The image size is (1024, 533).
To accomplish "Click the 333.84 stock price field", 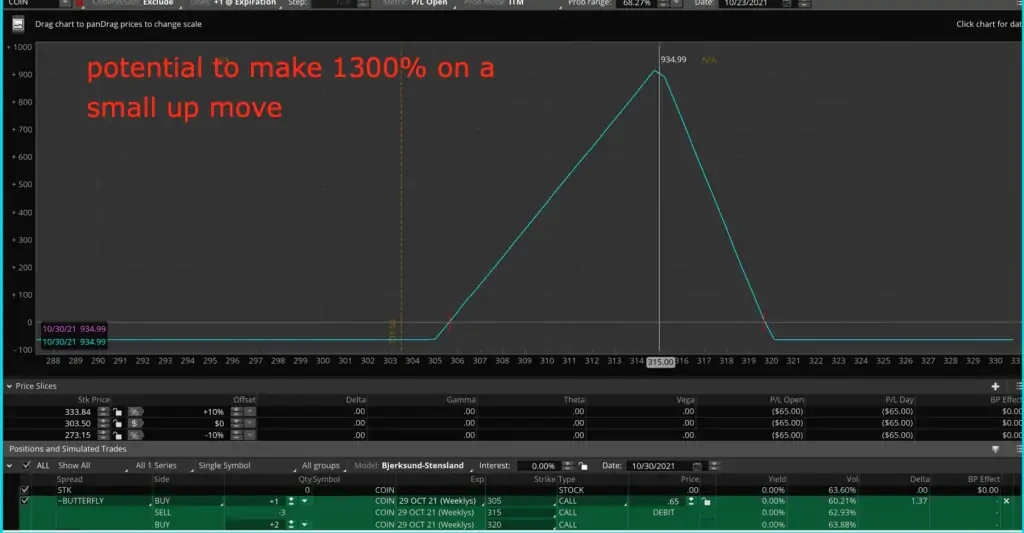I will pyautogui.click(x=77, y=412).
